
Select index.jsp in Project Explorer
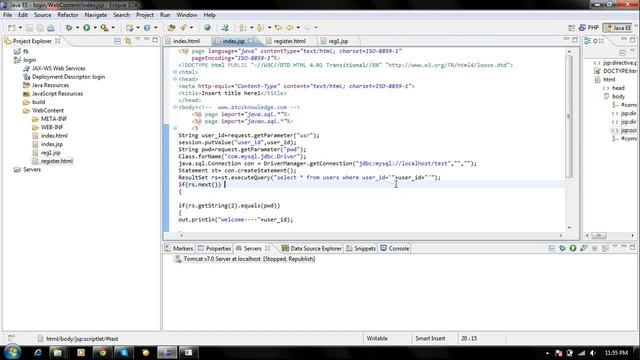point(51,144)
